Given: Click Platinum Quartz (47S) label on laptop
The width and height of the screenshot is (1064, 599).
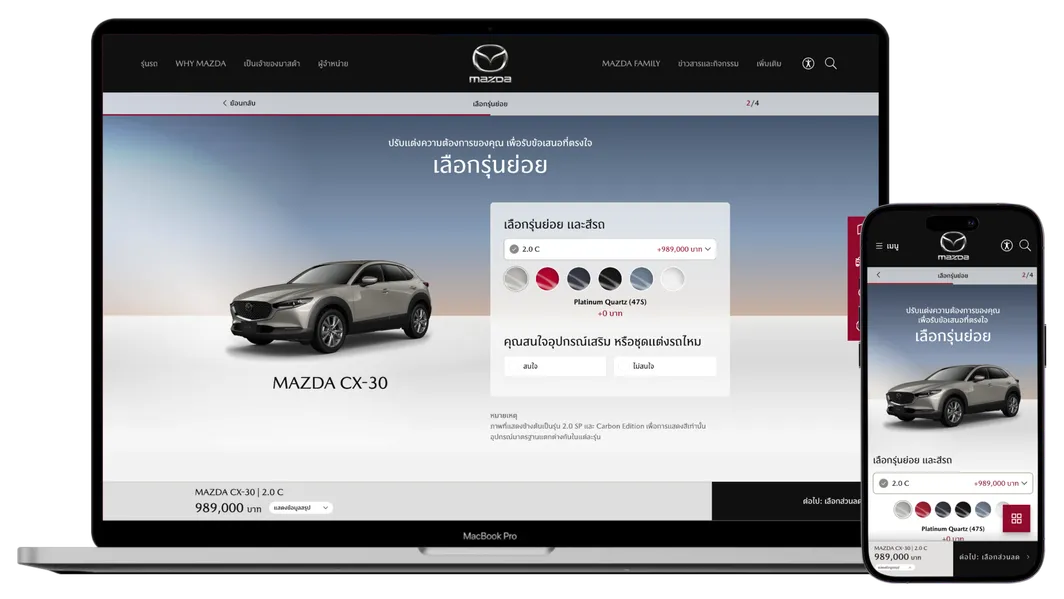Looking at the screenshot, I should tap(610, 302).
